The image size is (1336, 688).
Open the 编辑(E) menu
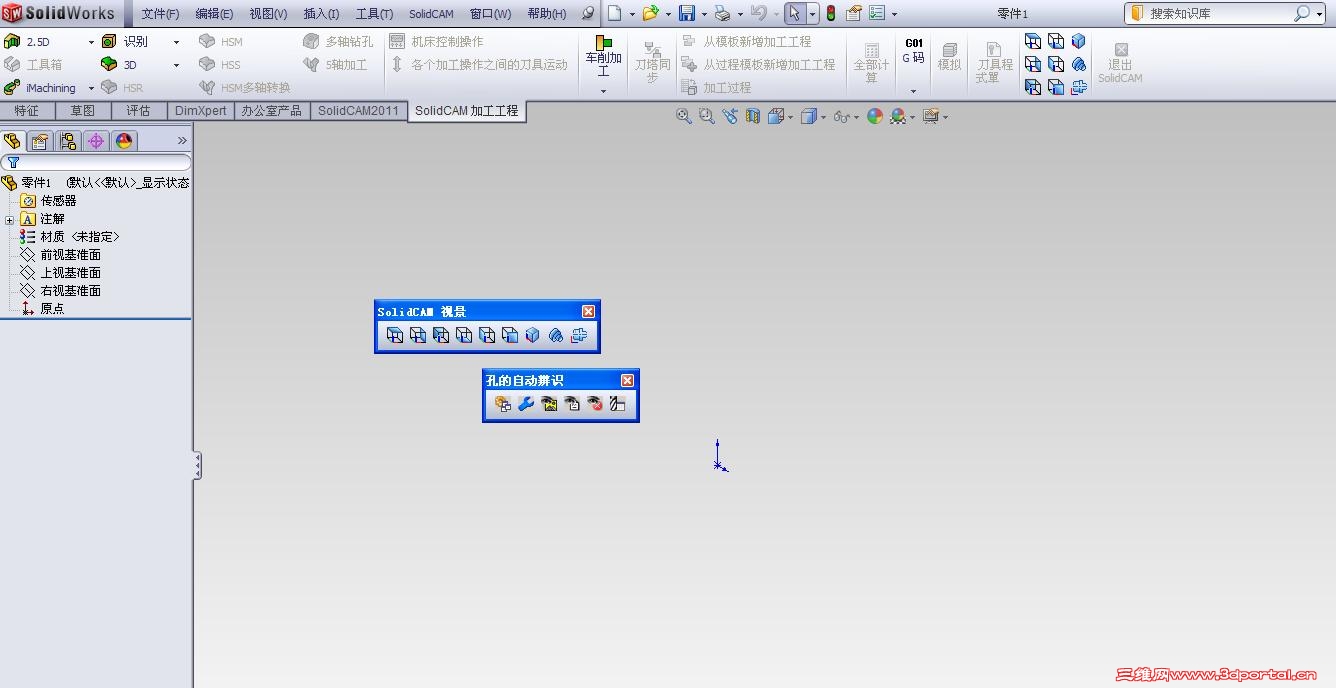[214, 14]
